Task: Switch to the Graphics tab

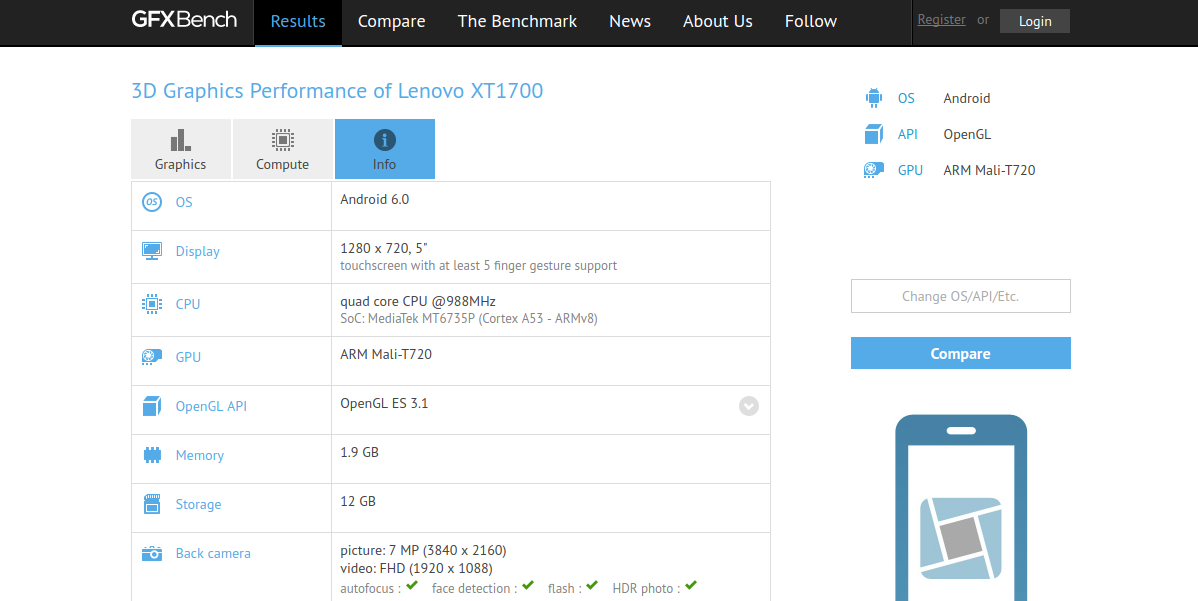Action: [x=181, y=149]
